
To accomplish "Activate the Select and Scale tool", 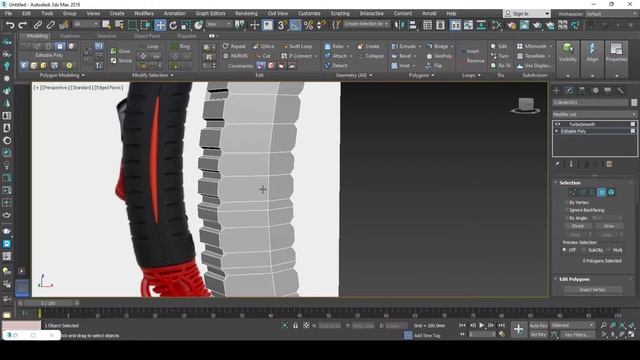I will point(186,25).
